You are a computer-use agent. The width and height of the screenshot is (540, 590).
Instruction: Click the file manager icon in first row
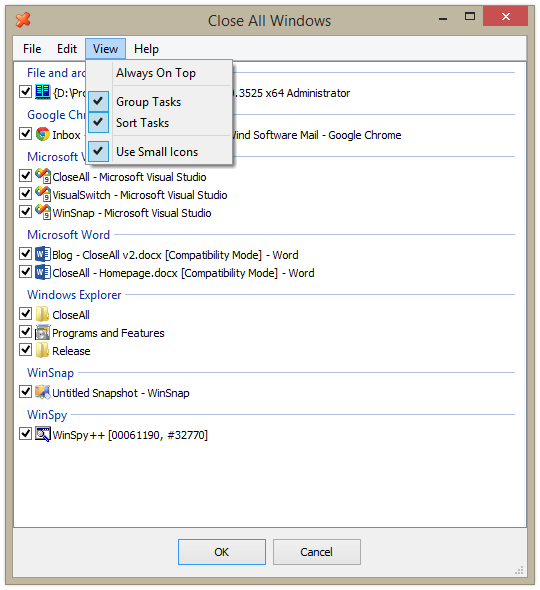tap(43, 92)
